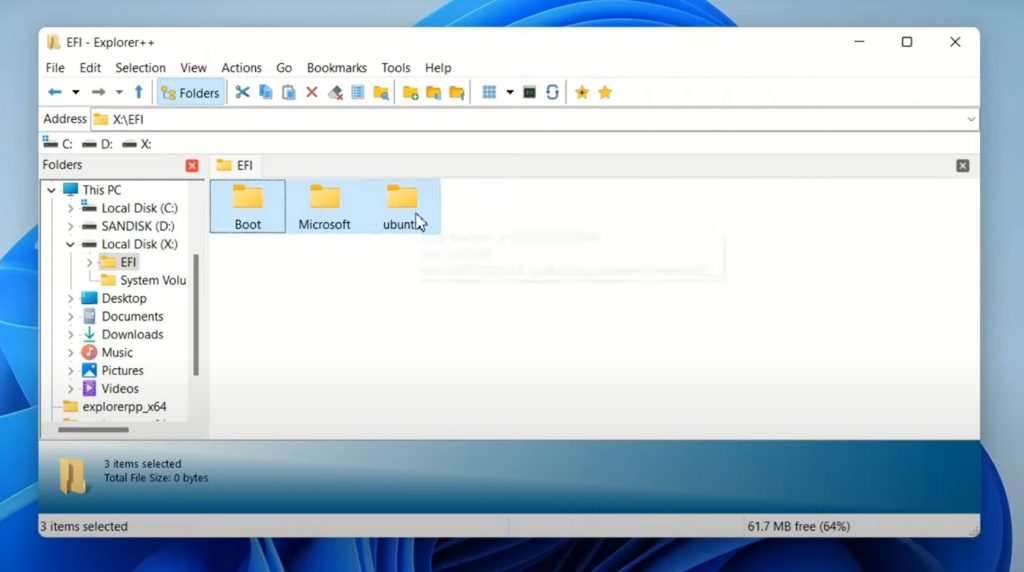Expand the Music tree node
Image resolution: width=1024 pixels, height=572 pixels.
click(70, 353)
